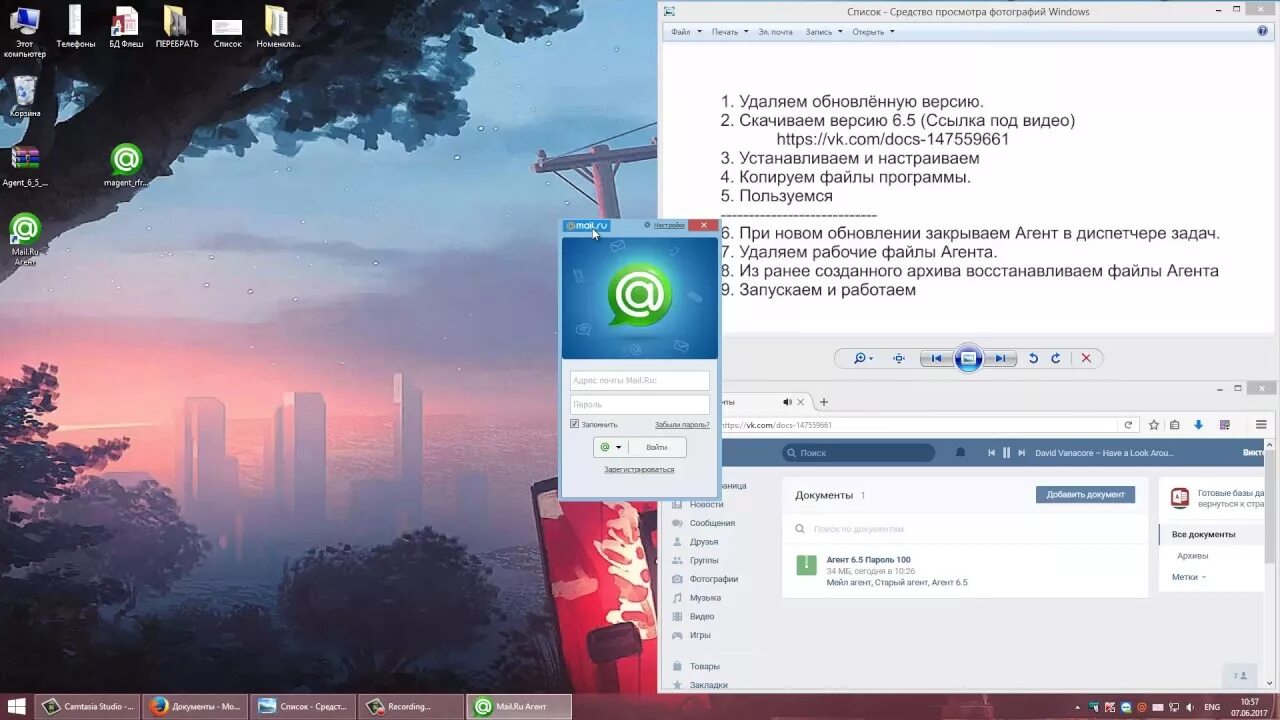1280x720 pixels.
Task: Switch to Camtasia Studio taskbar item
Action: pos(88,706)
